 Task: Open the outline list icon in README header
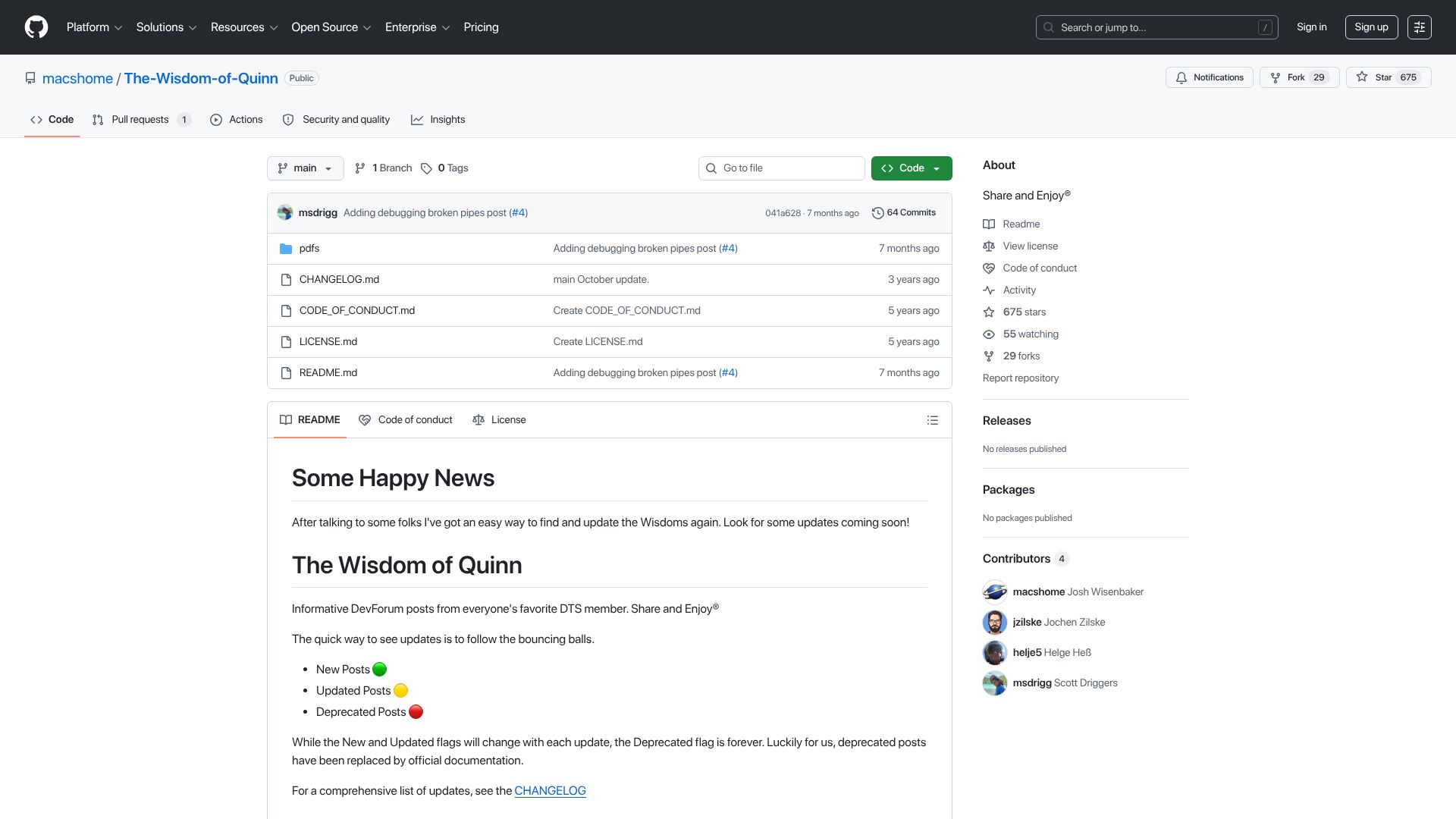tap(933, 420)
